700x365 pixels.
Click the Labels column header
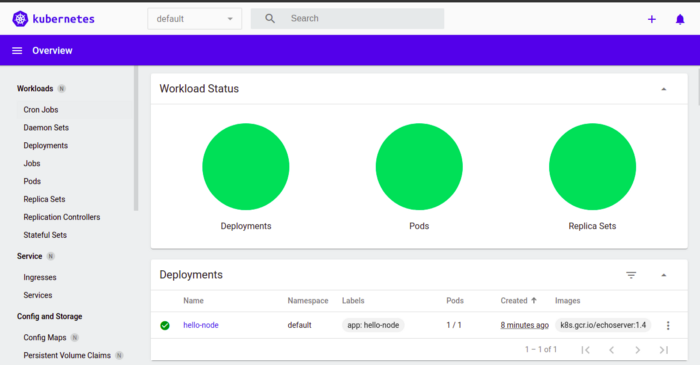click(353, 300)
